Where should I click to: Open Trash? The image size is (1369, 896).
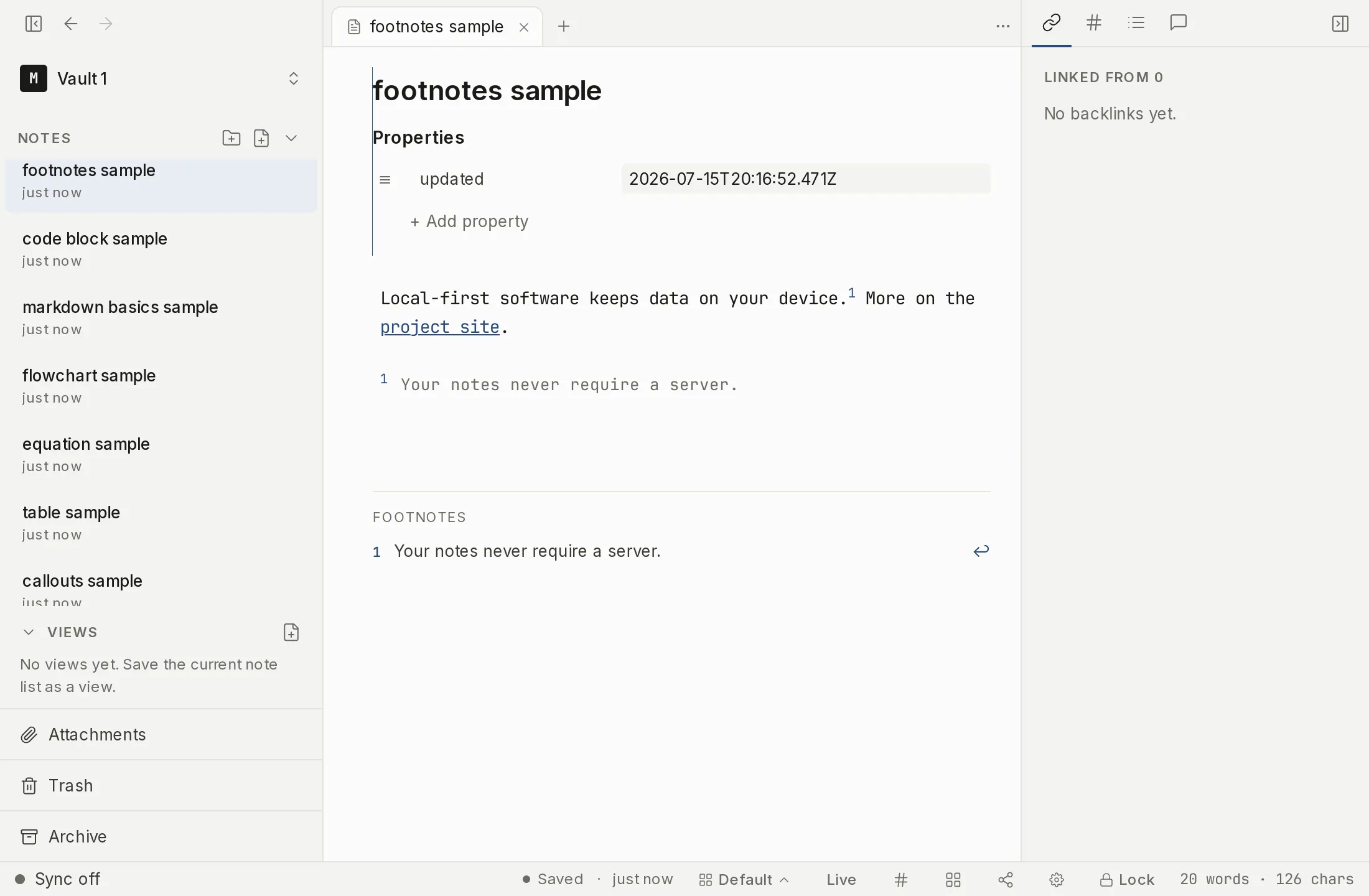(161, 785)
